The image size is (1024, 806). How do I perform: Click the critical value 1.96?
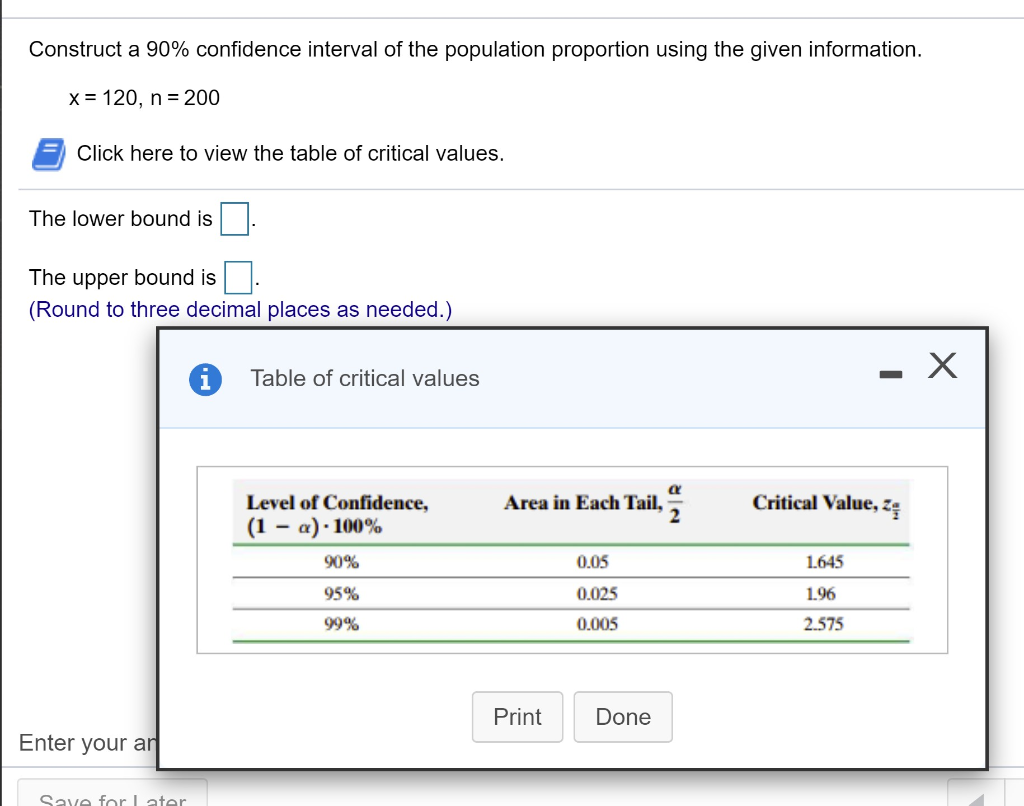pos(820,594)
